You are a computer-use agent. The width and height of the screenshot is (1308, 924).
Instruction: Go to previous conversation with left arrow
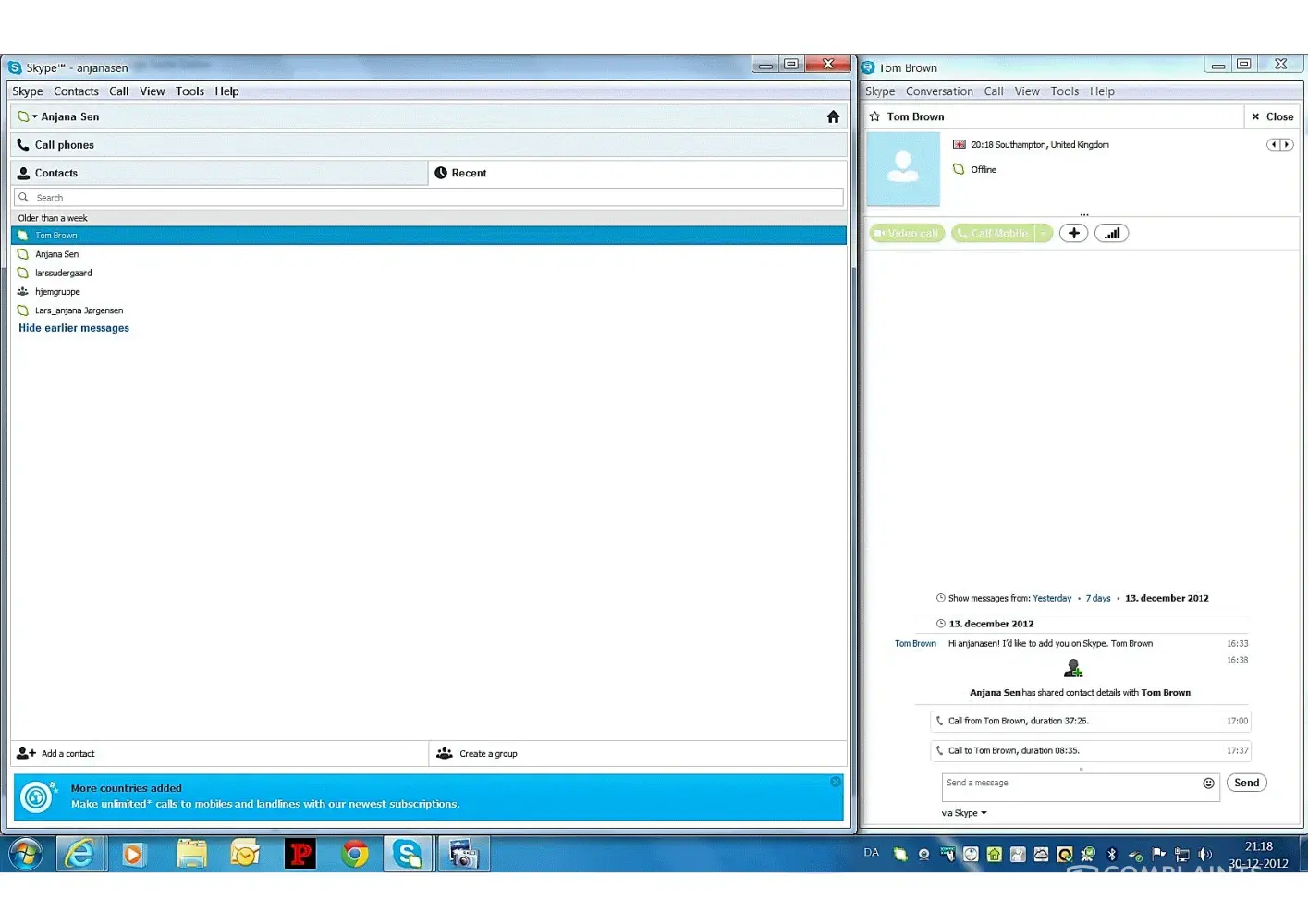1274,144
